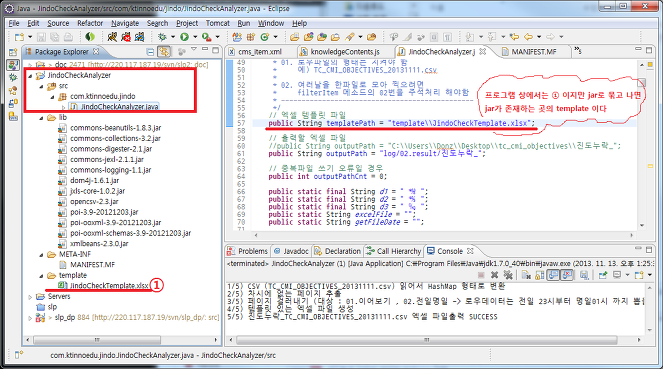Click the green Run button icon
The width and height of the screenshot is (663, 369).
pyautogui.click(x=184, y=37)
